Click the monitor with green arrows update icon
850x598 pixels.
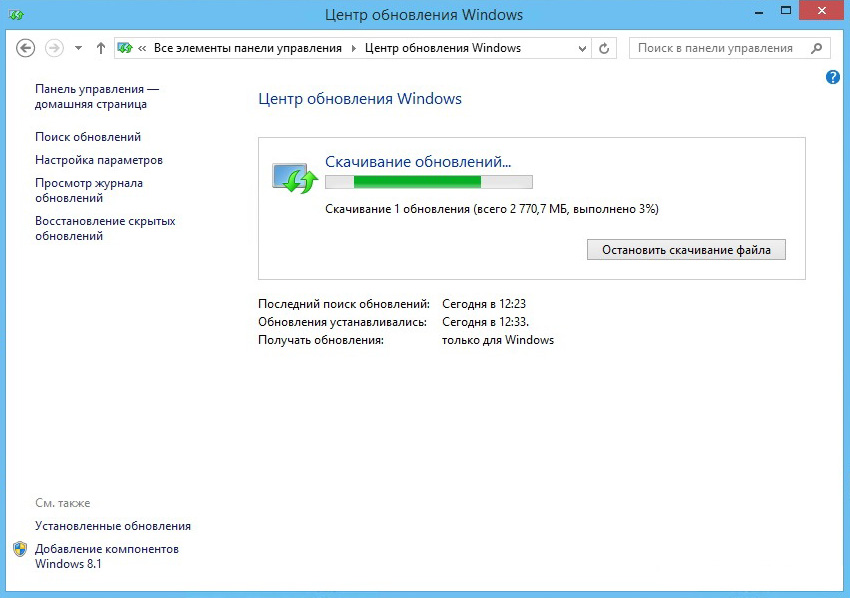295,178
